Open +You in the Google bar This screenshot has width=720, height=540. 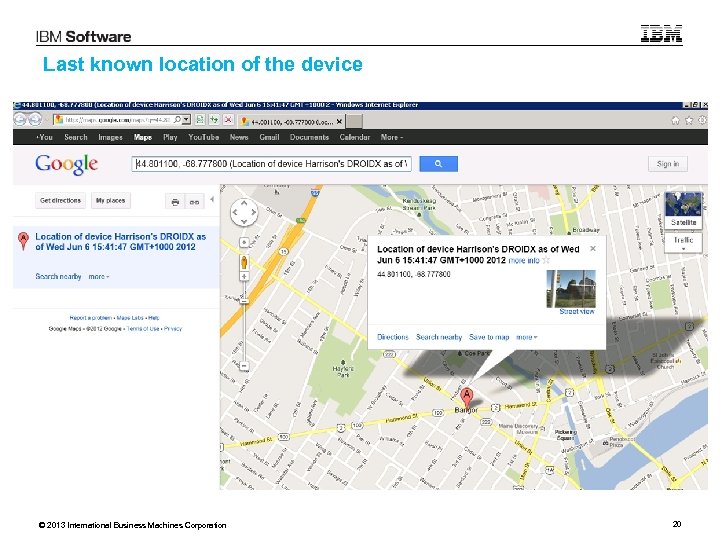[44, 137]
